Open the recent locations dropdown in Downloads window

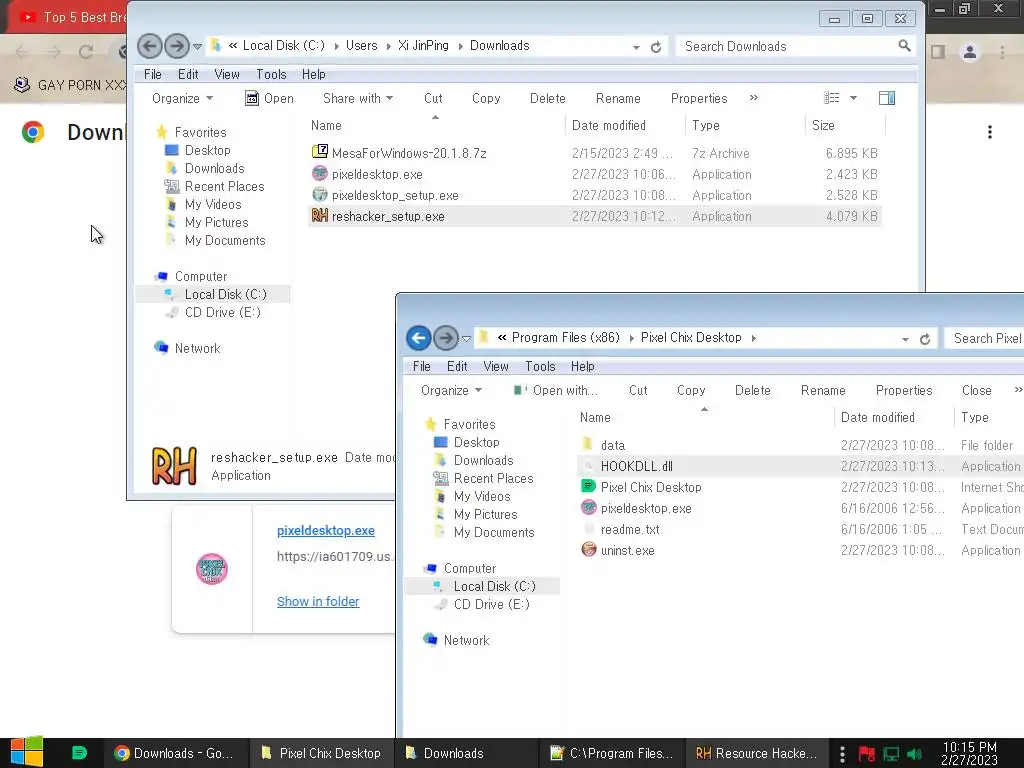point(197,46)
